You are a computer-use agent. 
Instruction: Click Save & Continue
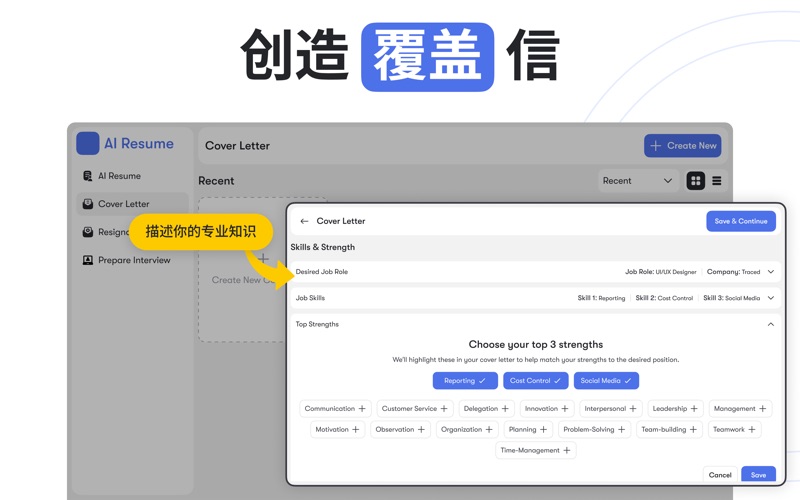741,221
